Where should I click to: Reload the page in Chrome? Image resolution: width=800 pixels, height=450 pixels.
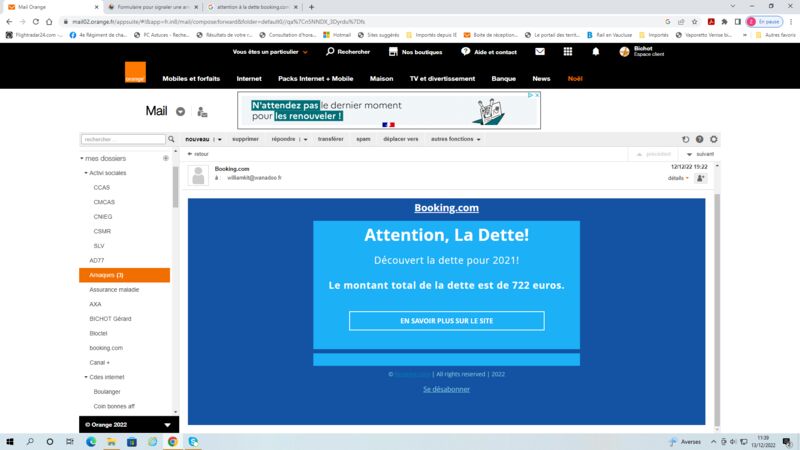pyautogui.click(x=36, y=21)
